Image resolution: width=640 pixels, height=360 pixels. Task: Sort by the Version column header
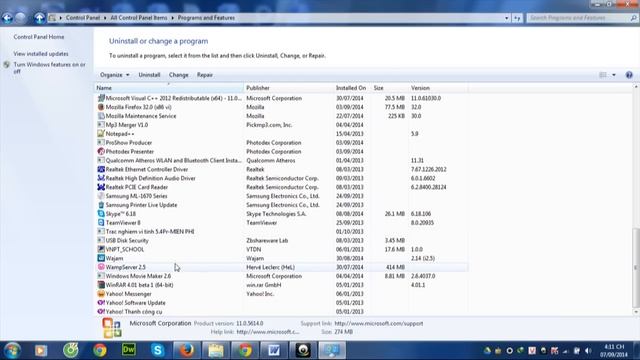coord(438,88)
